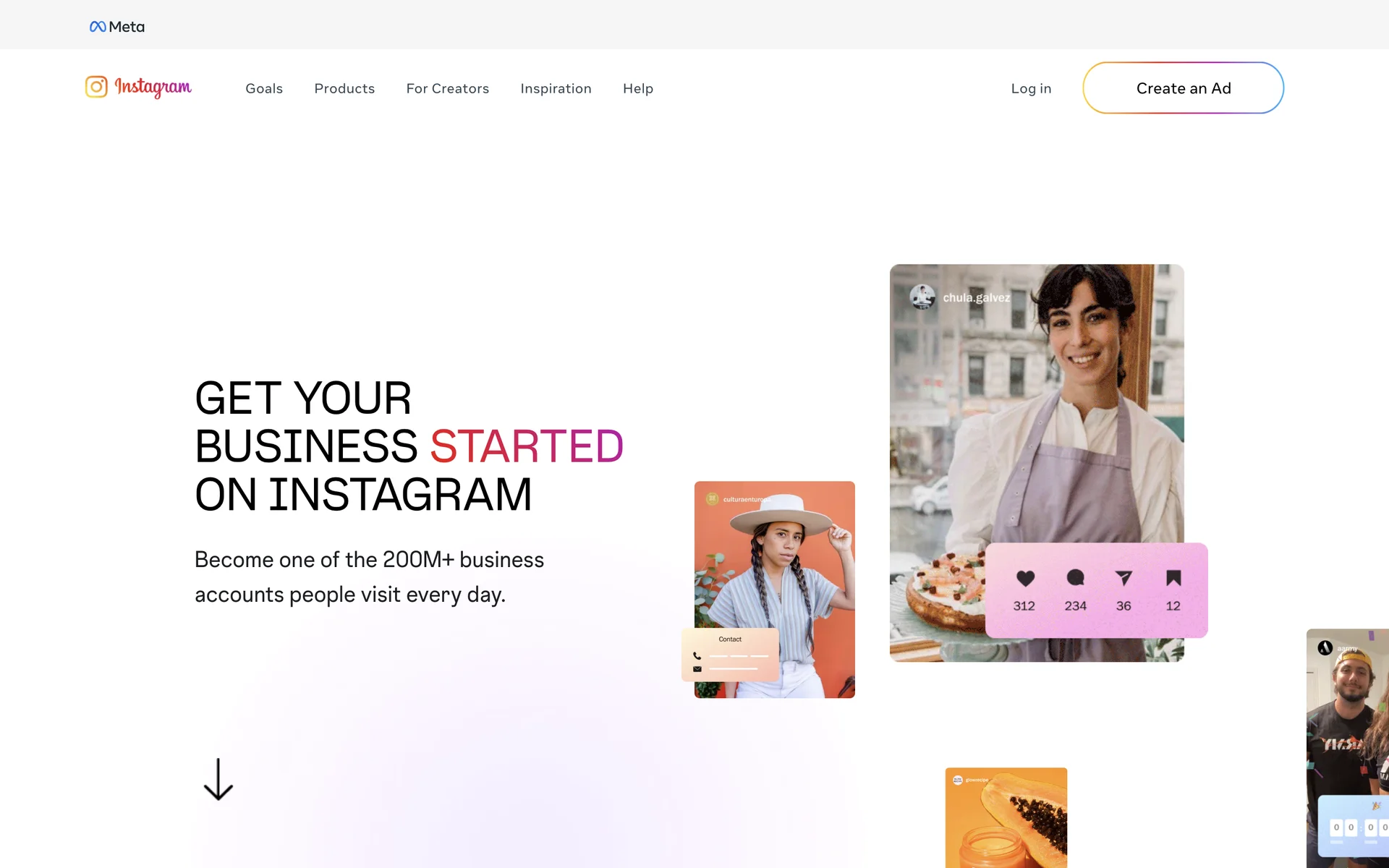1389x868 pixels.
Task: Click the Instagram camera logo icon
Action: [x=96, y=87]
